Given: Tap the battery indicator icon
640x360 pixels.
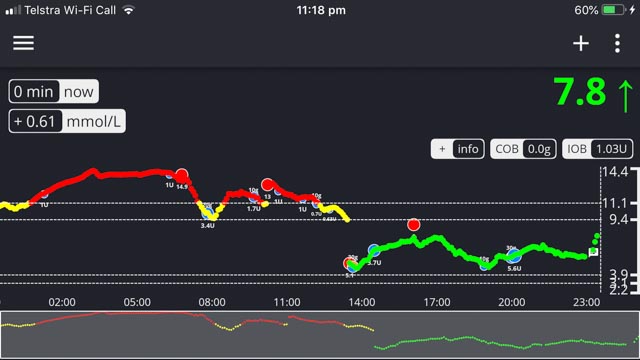Looking at the screenshot, I should click(x=614, y=10).
